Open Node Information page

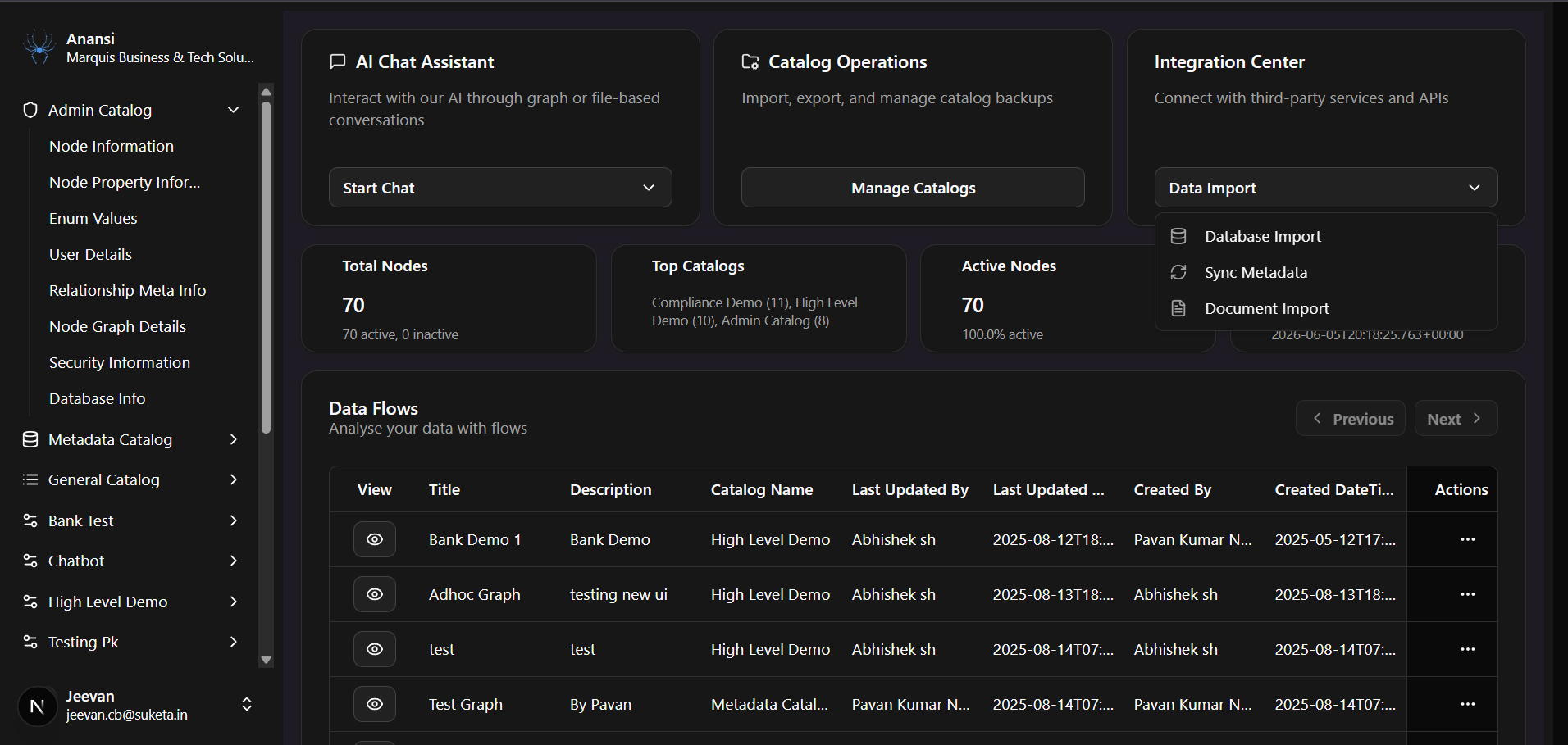pyautogui.click(x=112, y=146)
